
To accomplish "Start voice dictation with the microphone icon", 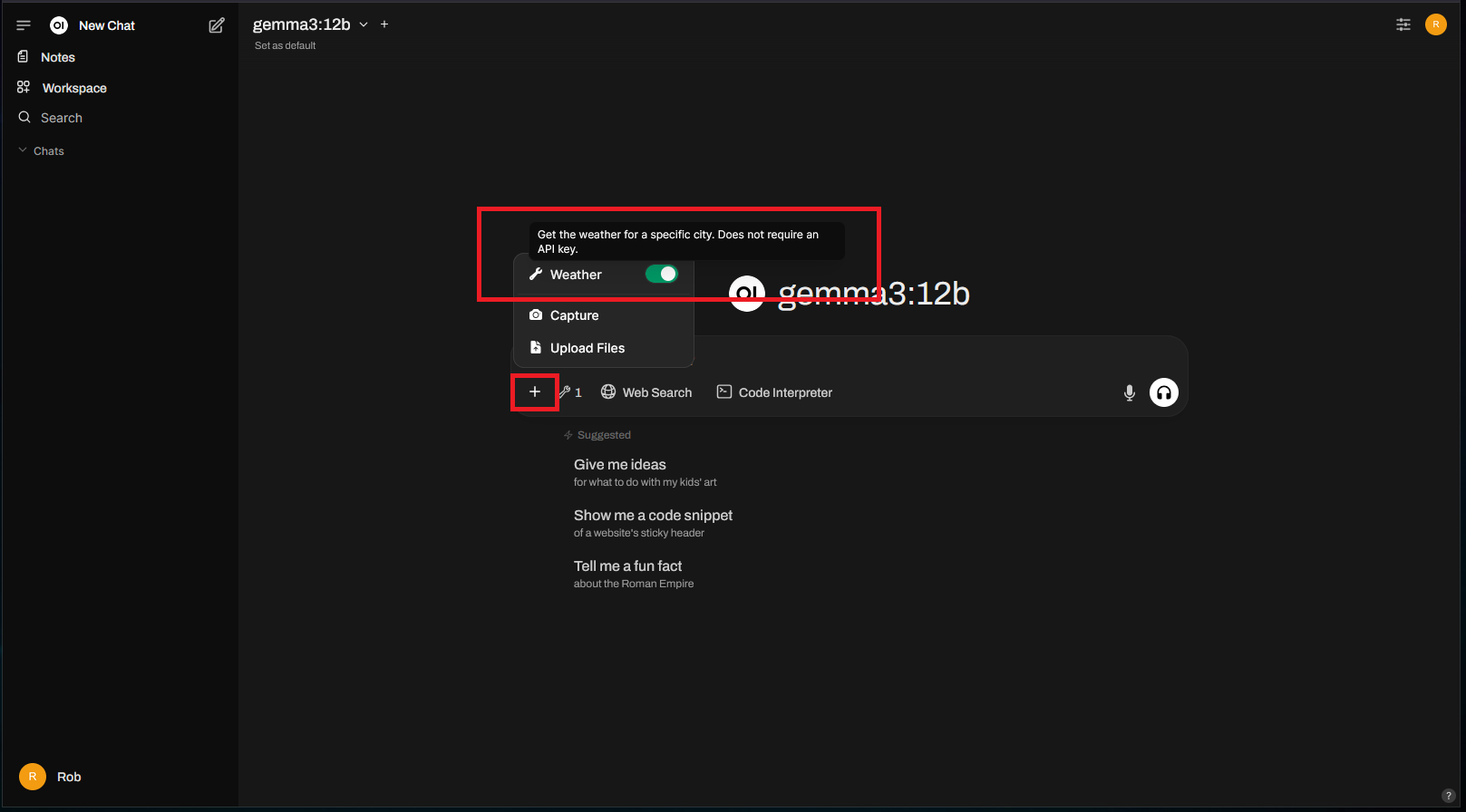I will tap(1130, 392).
